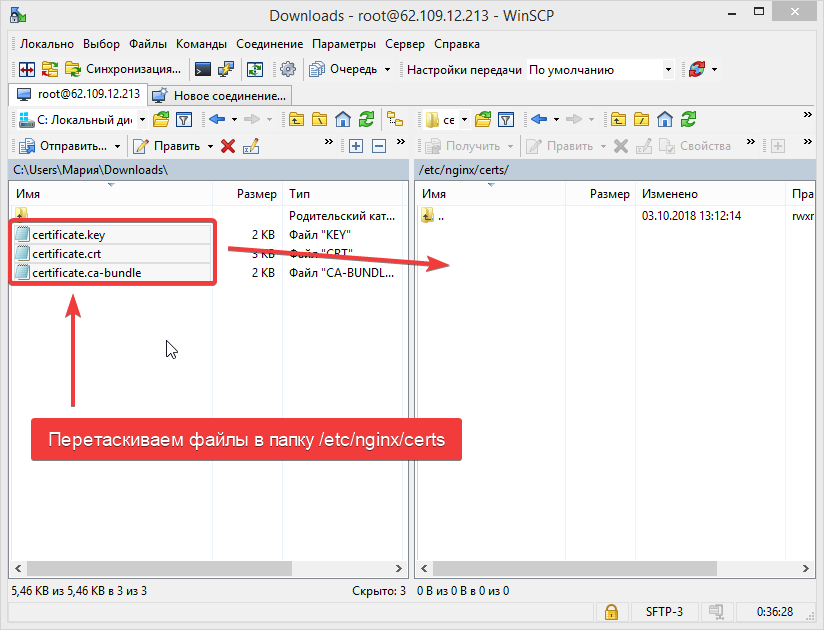This screenshot has width=824, height=630.
Task: Click the Очередь queue button
Action: 344,69
